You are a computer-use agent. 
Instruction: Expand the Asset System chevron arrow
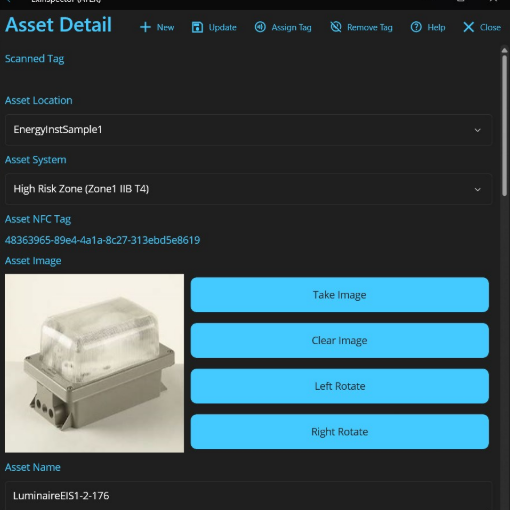(477, 189)
